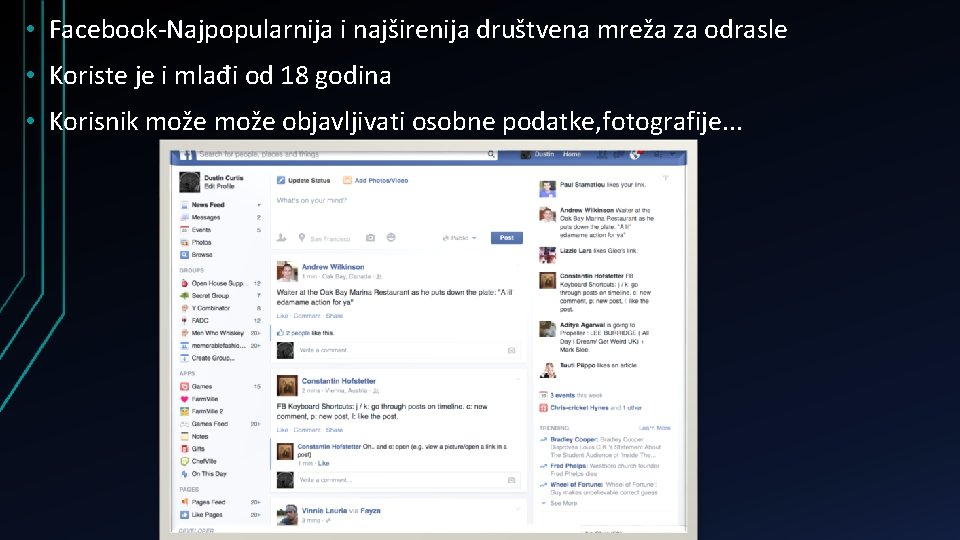Open the Events calendar icon
Screen dimensions: 960x540
pyautogui.click(x=184, y=230)
